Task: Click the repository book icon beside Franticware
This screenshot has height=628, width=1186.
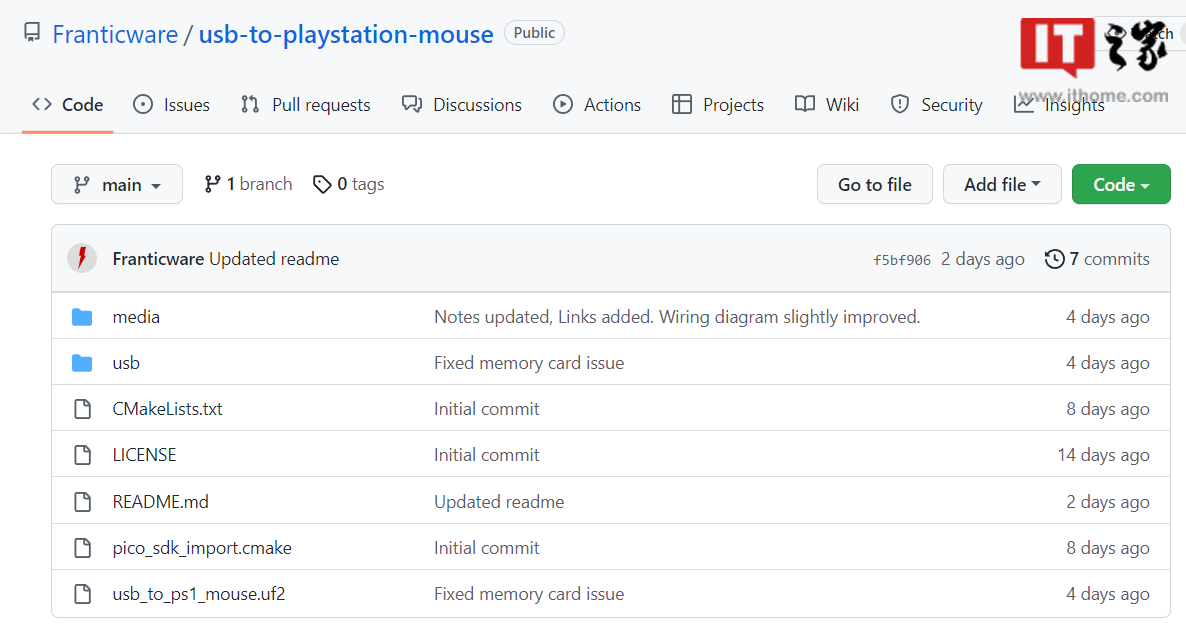Action: tap(32, 33)
